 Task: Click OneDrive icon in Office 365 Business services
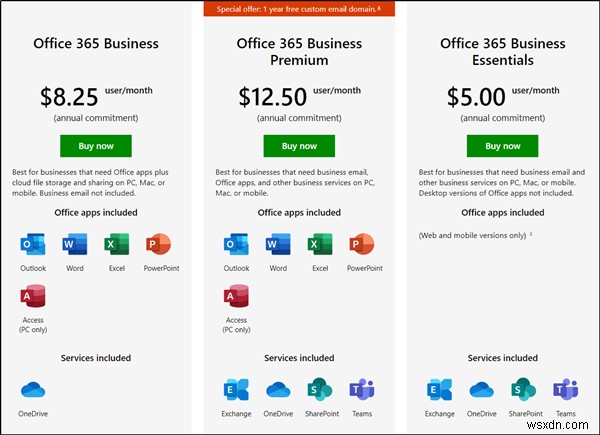33,390
